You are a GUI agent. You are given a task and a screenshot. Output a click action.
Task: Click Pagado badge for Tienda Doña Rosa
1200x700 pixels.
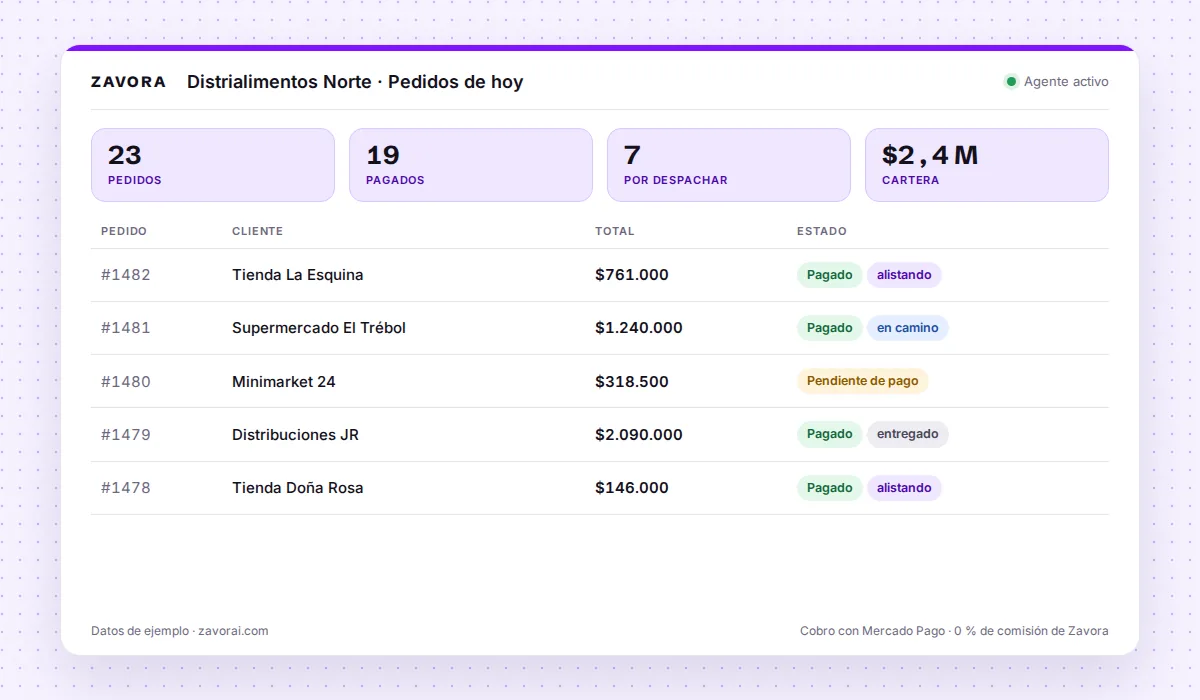830,488
